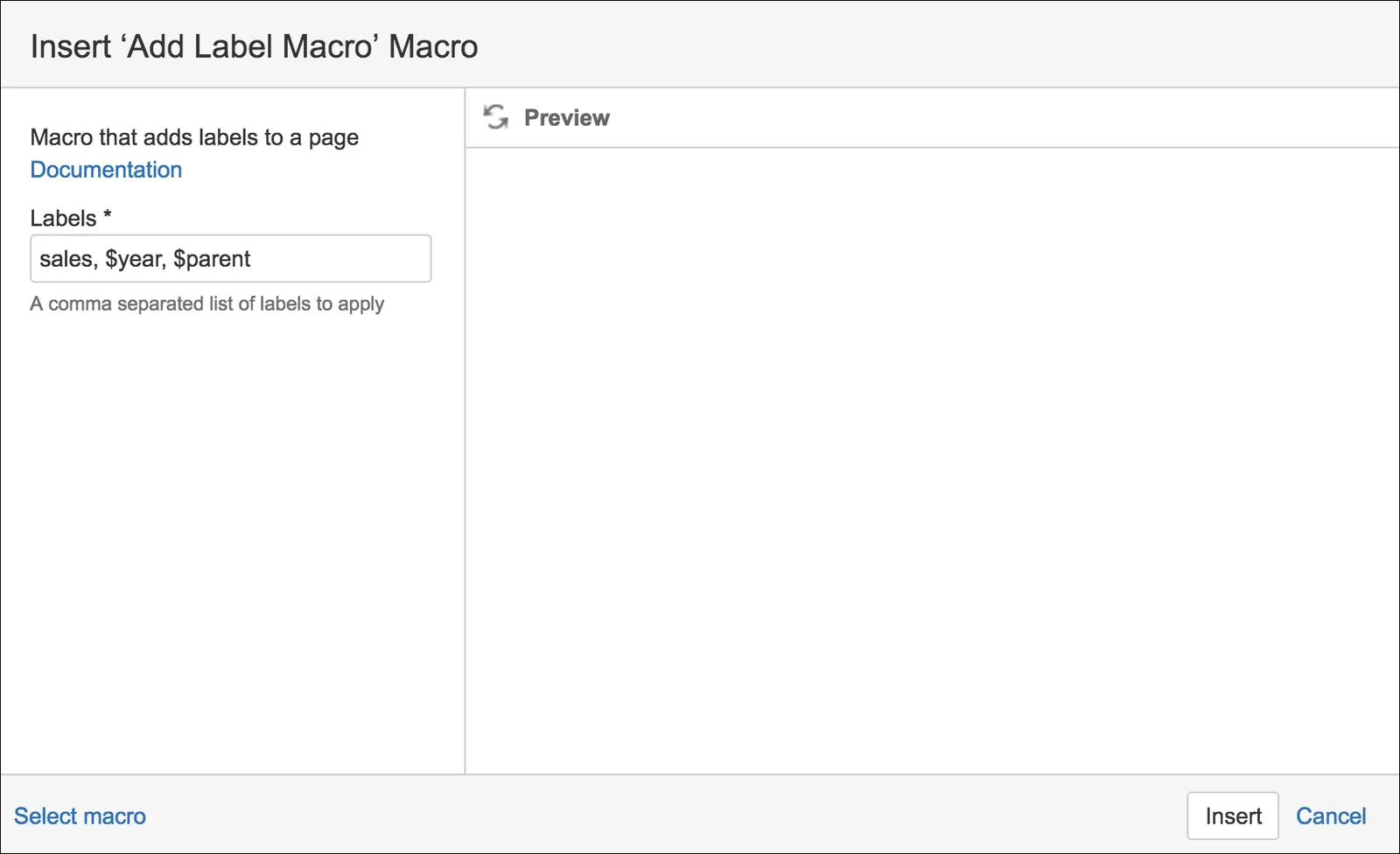This screenshot has height=854, width=1400.
Task: Click the dialog title 'Insert Add Label Macro'
Action: (255, 46)
